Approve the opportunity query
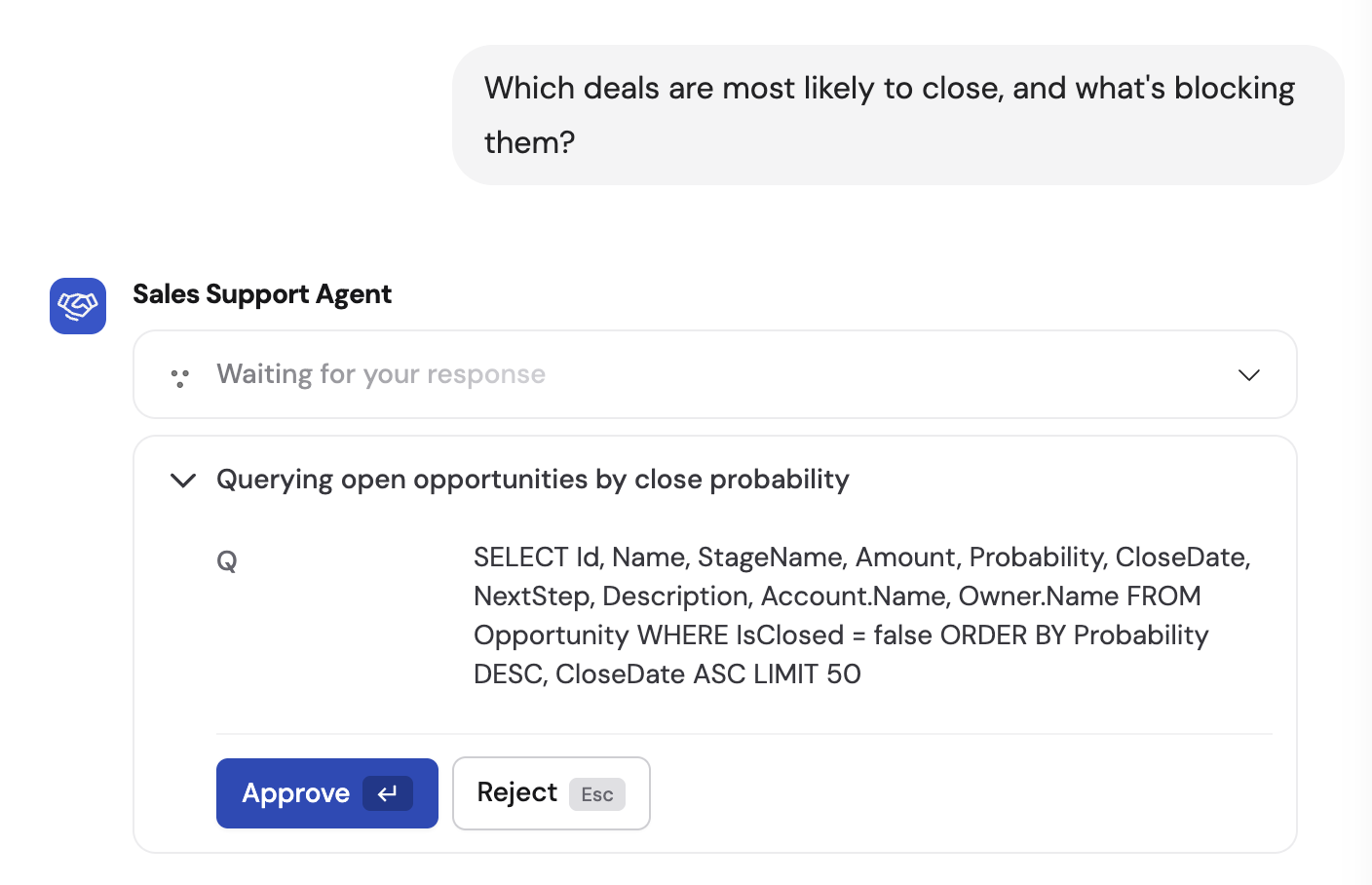Viewport: 1372px width, 885px height. (x=326, y=793)
